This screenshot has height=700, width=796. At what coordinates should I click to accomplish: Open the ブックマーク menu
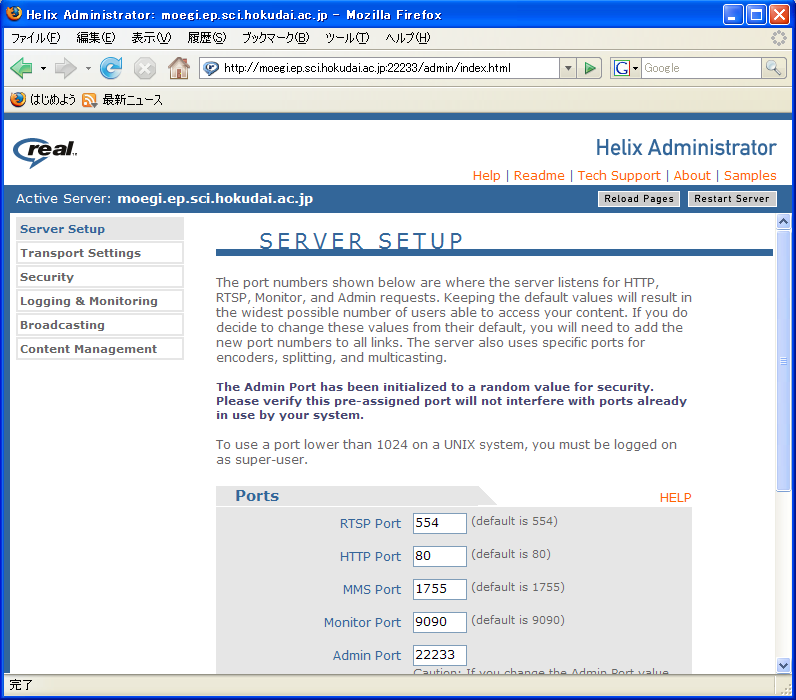tap(276, 38)
